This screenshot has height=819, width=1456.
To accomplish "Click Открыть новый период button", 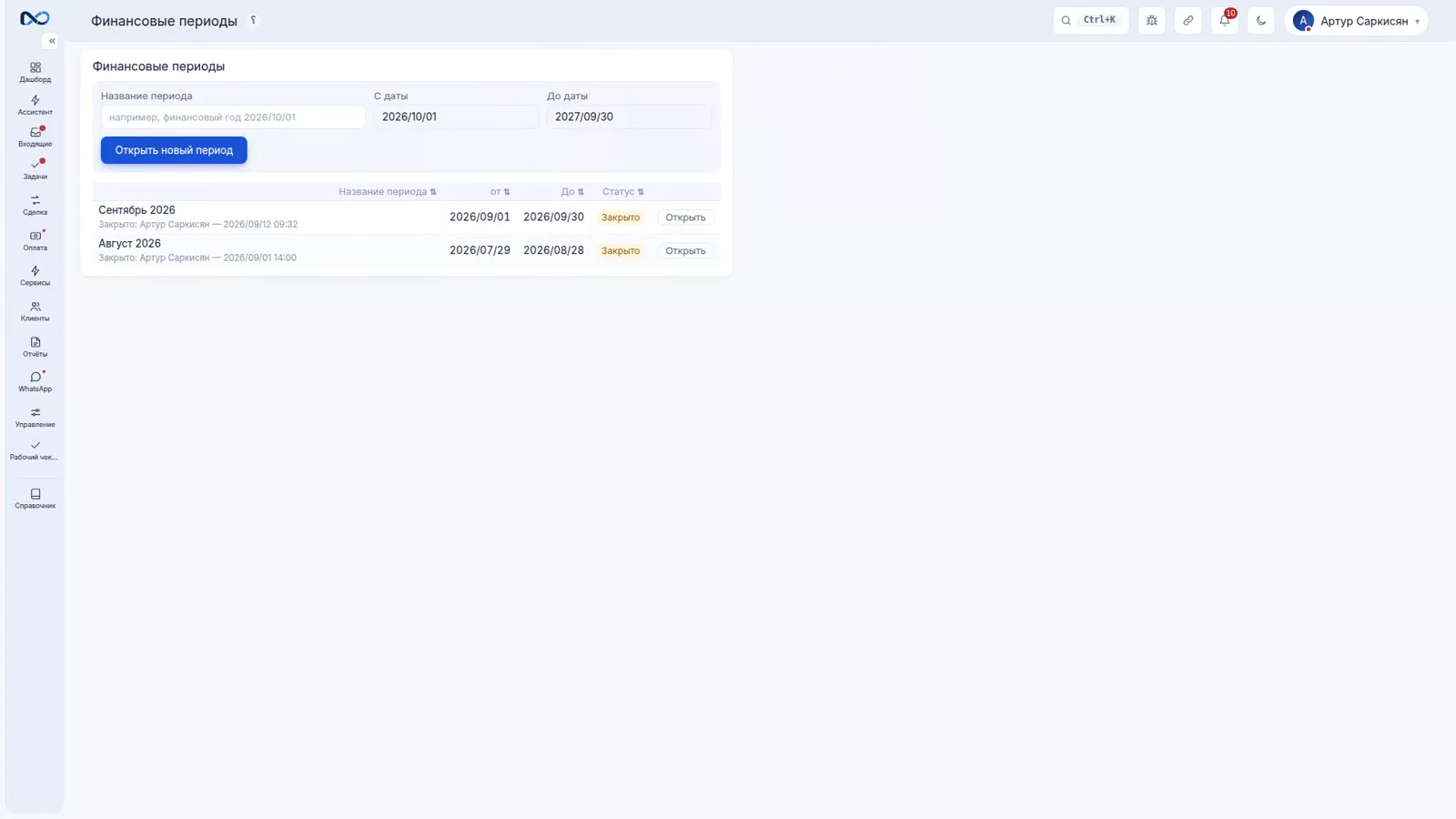I will click(174, 150).
